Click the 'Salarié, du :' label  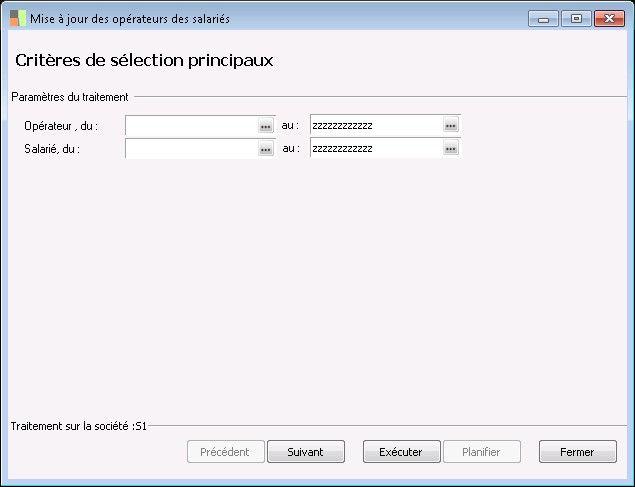(52, 149)
